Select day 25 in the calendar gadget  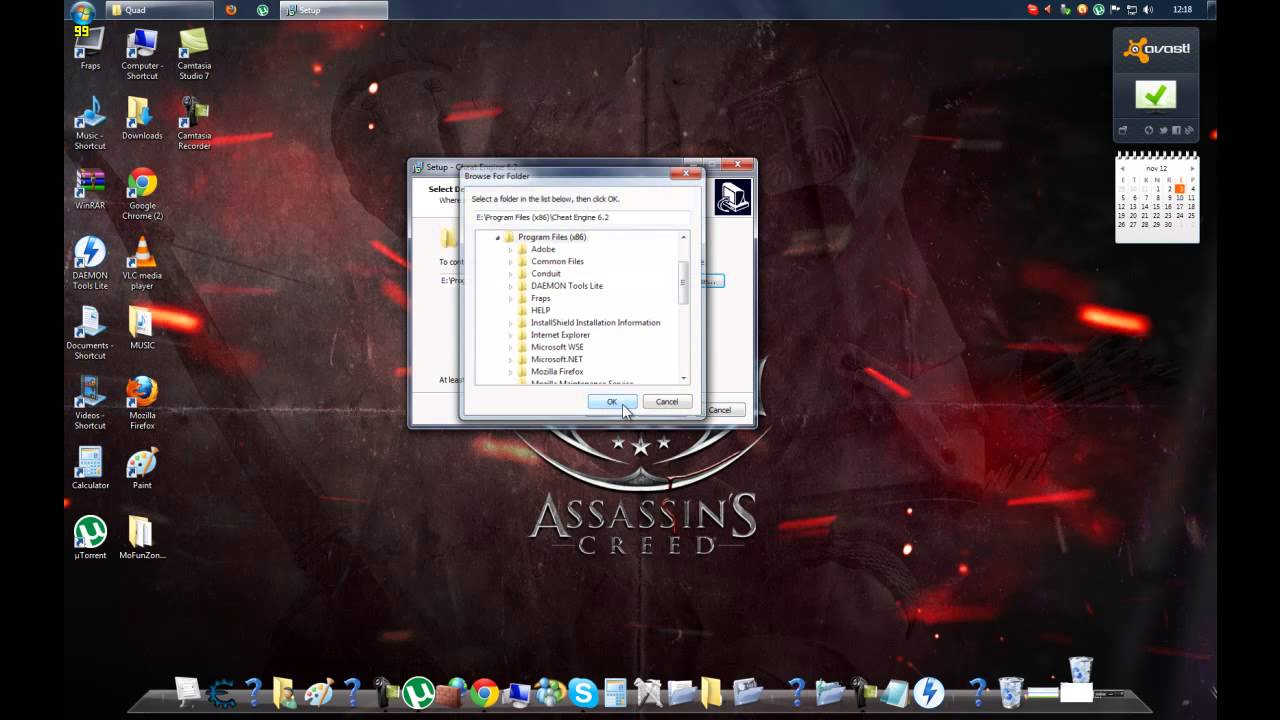click(1192, 215)
